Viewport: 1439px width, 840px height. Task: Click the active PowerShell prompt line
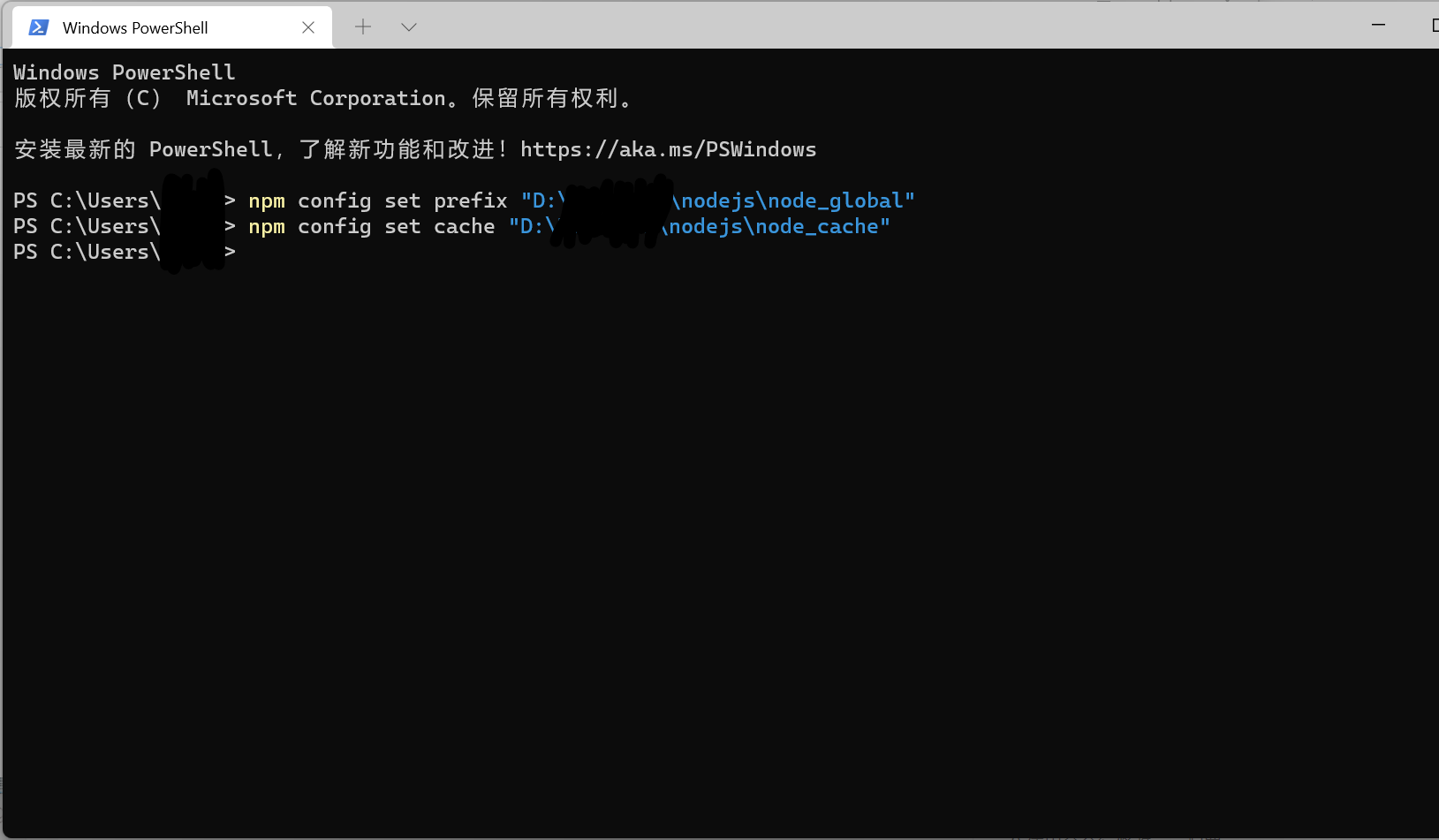(x=124, y=252)
